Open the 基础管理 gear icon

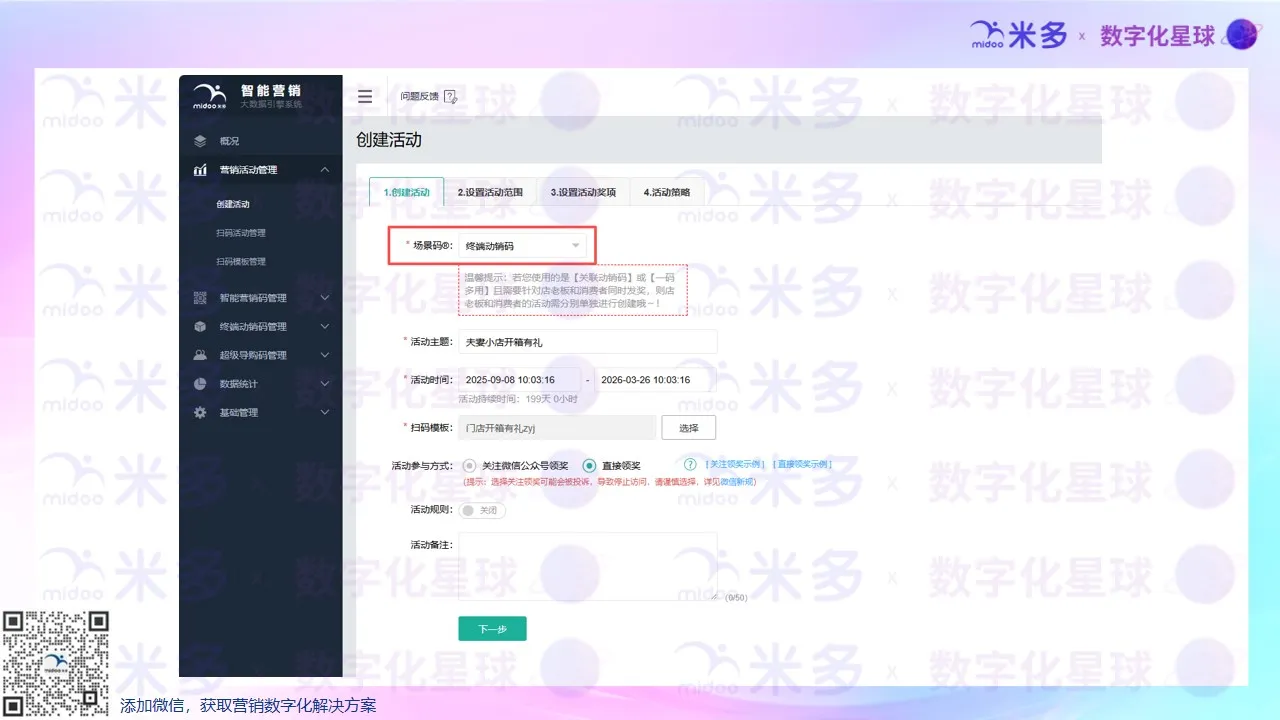coord(200,411)
